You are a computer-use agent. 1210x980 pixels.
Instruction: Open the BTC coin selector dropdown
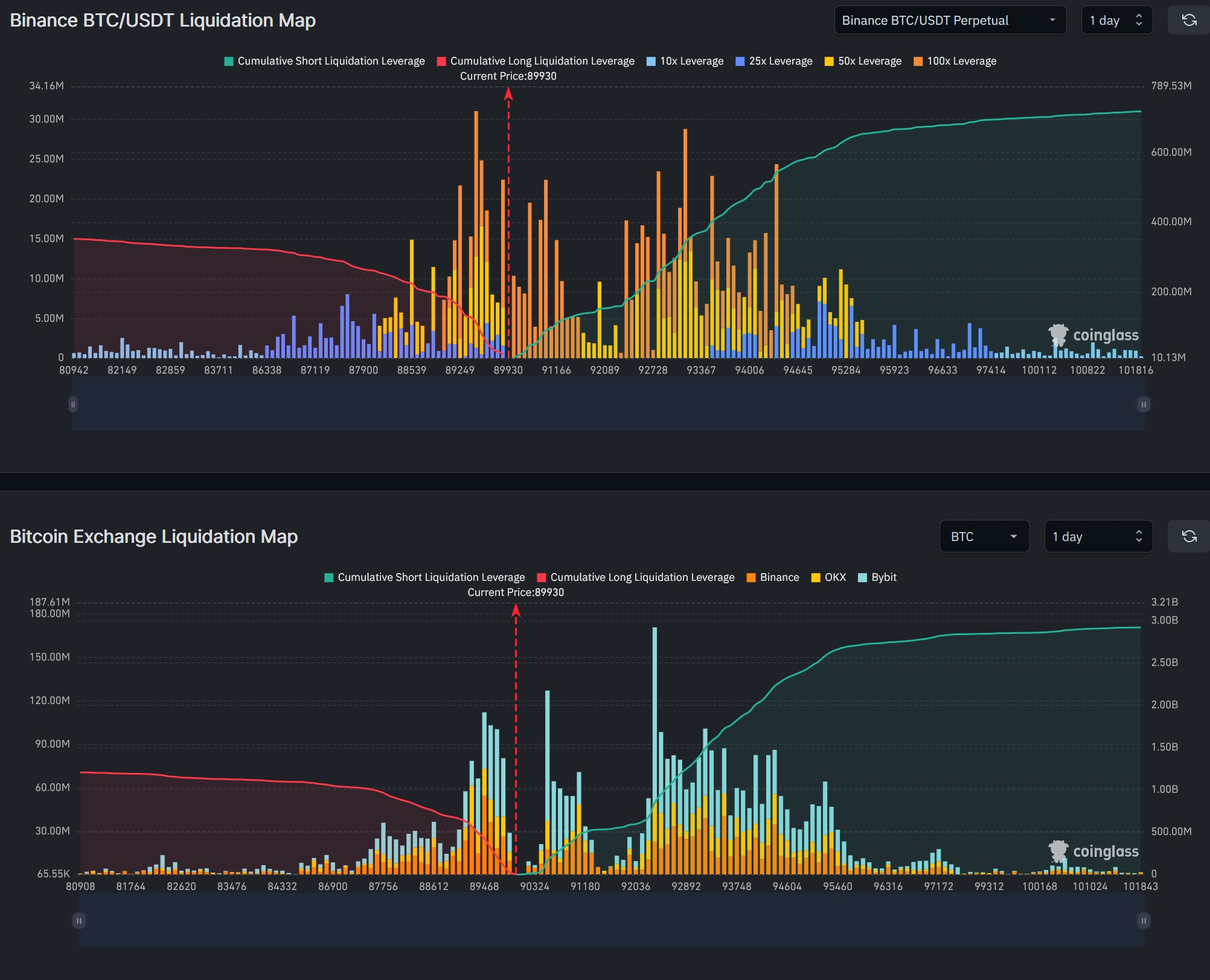click(984, 536)
